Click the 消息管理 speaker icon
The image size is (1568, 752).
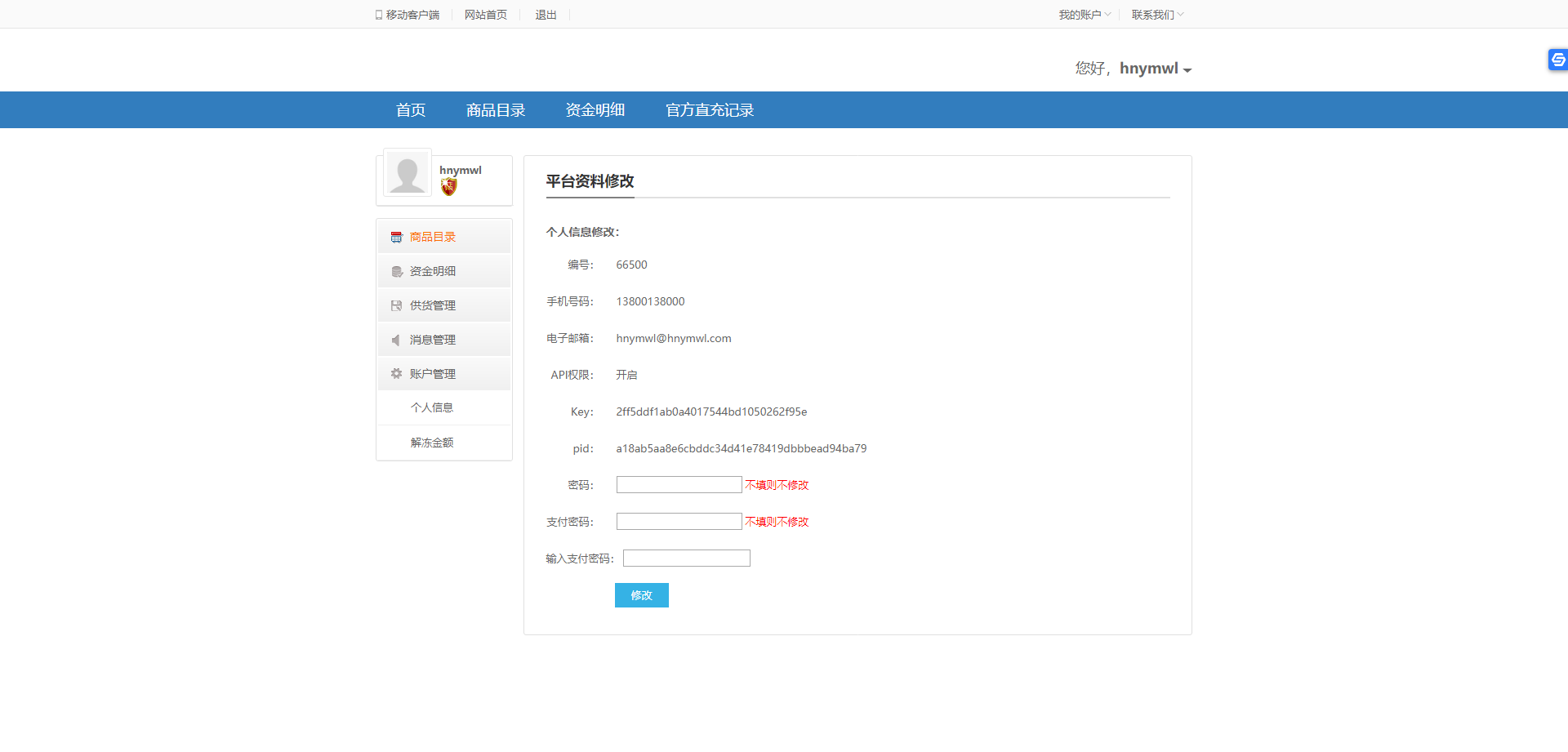tap(396, 340)
